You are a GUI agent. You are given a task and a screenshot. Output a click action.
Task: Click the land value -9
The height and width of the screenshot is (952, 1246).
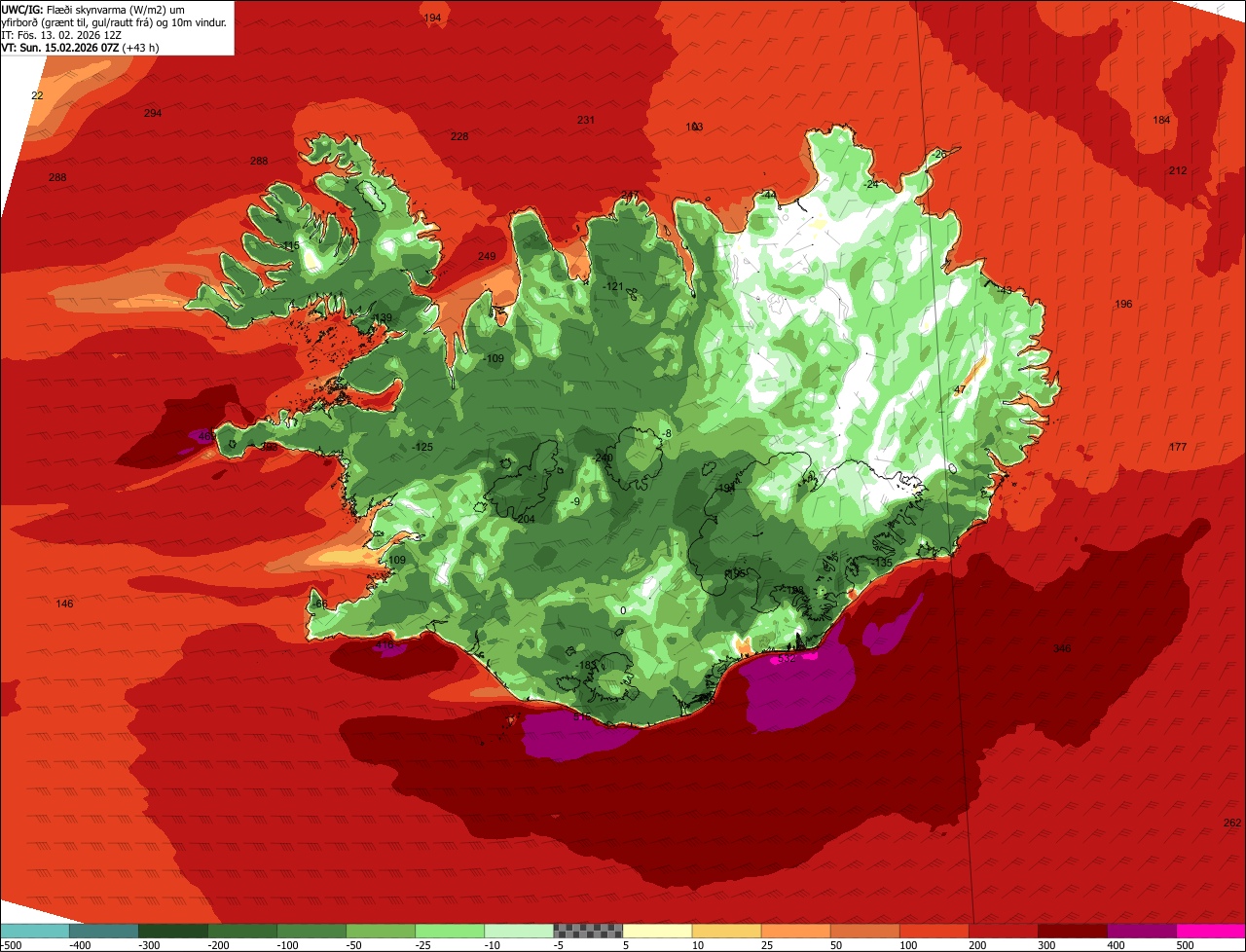tap(576, 501)
